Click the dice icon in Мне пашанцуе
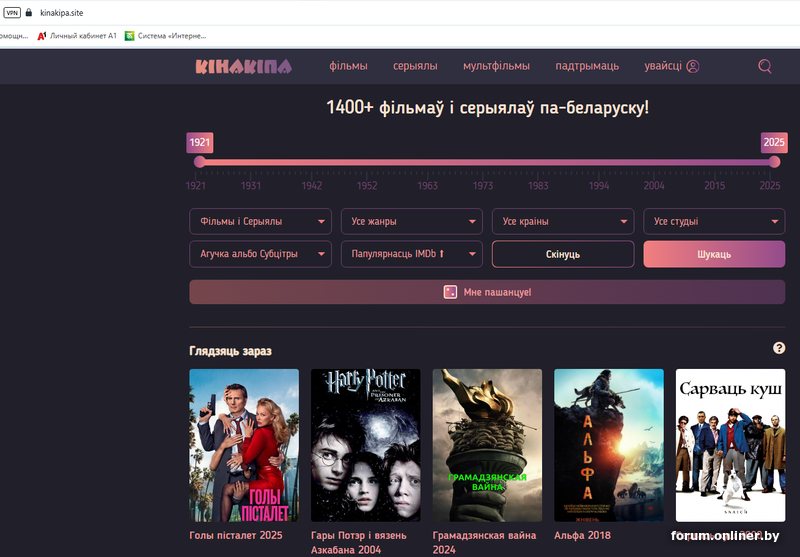 pos(450,292)
